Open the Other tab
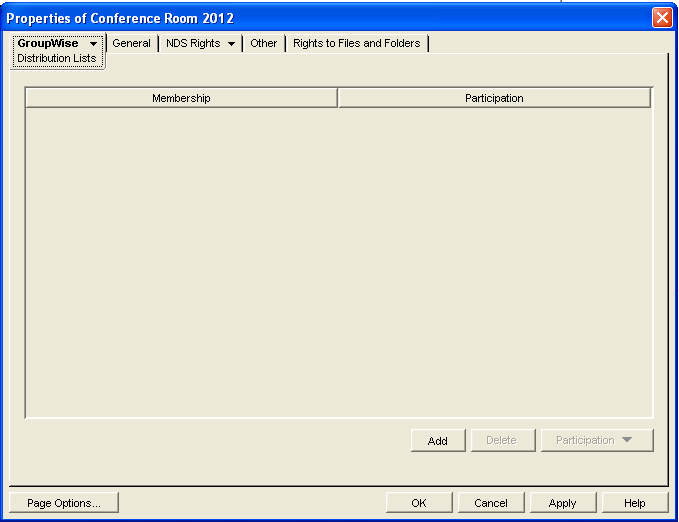Screen dimensions: 679x522 click(264, 44)
